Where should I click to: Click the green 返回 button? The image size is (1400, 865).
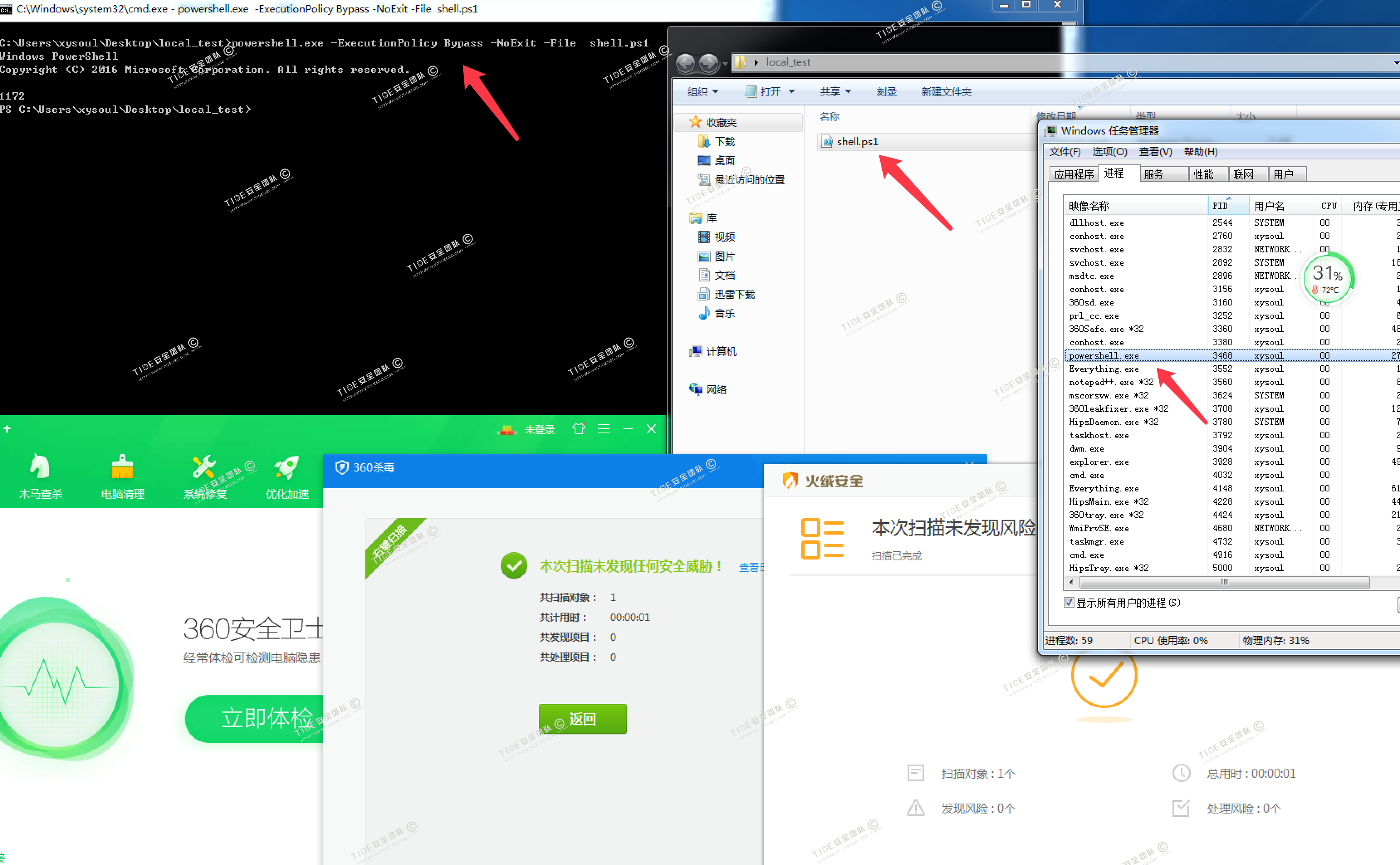583,718
